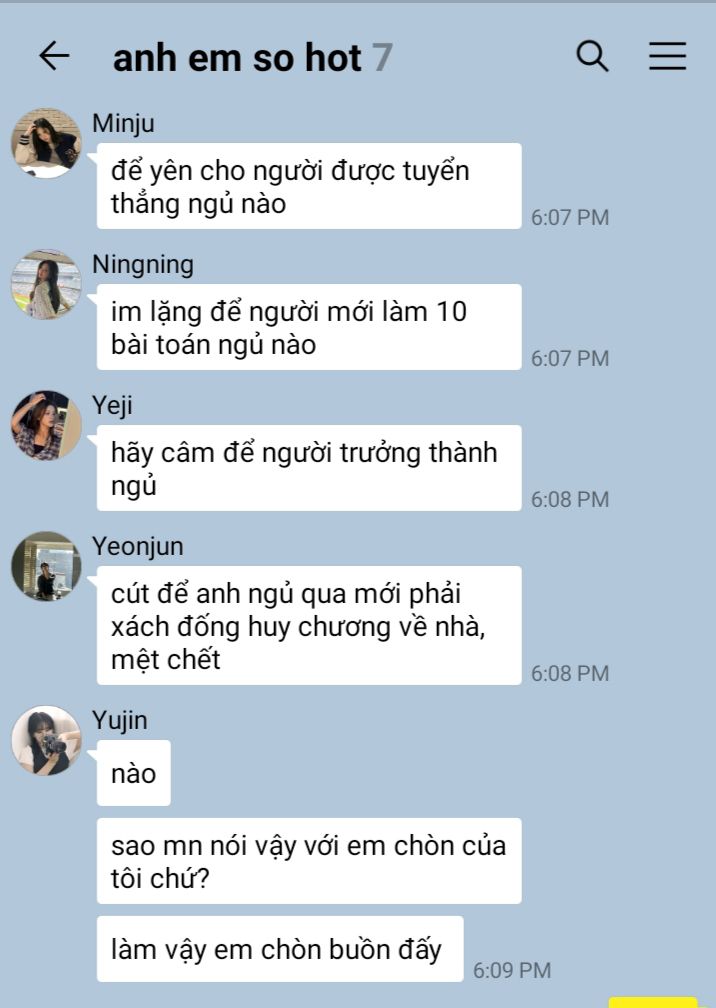This screenshot has height=1008, width=716.
Task: Select Yeji's message about trưởng thành
Action: click(x=309, y=468)
